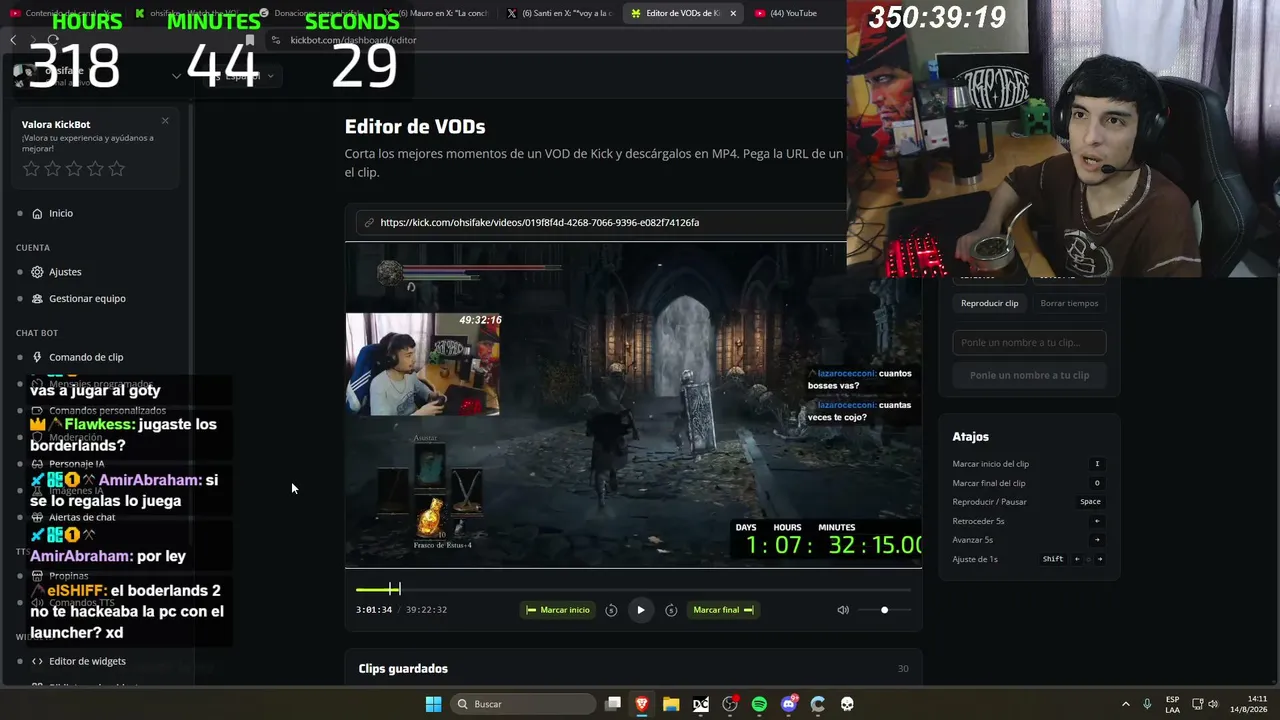Click Marcar inicio button
The width and height of the screenshot is (1280, 720).
[x=558, y=610]
